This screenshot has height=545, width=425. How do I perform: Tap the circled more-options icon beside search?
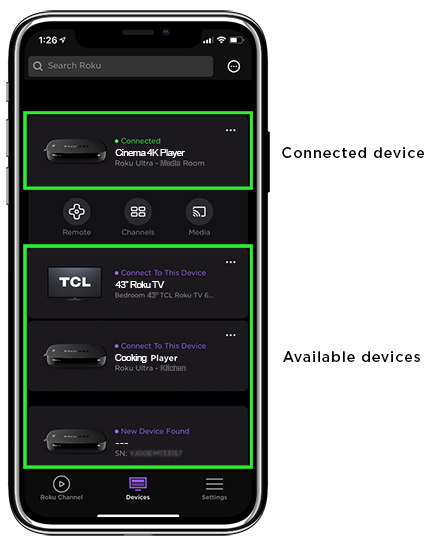point(234,66)
